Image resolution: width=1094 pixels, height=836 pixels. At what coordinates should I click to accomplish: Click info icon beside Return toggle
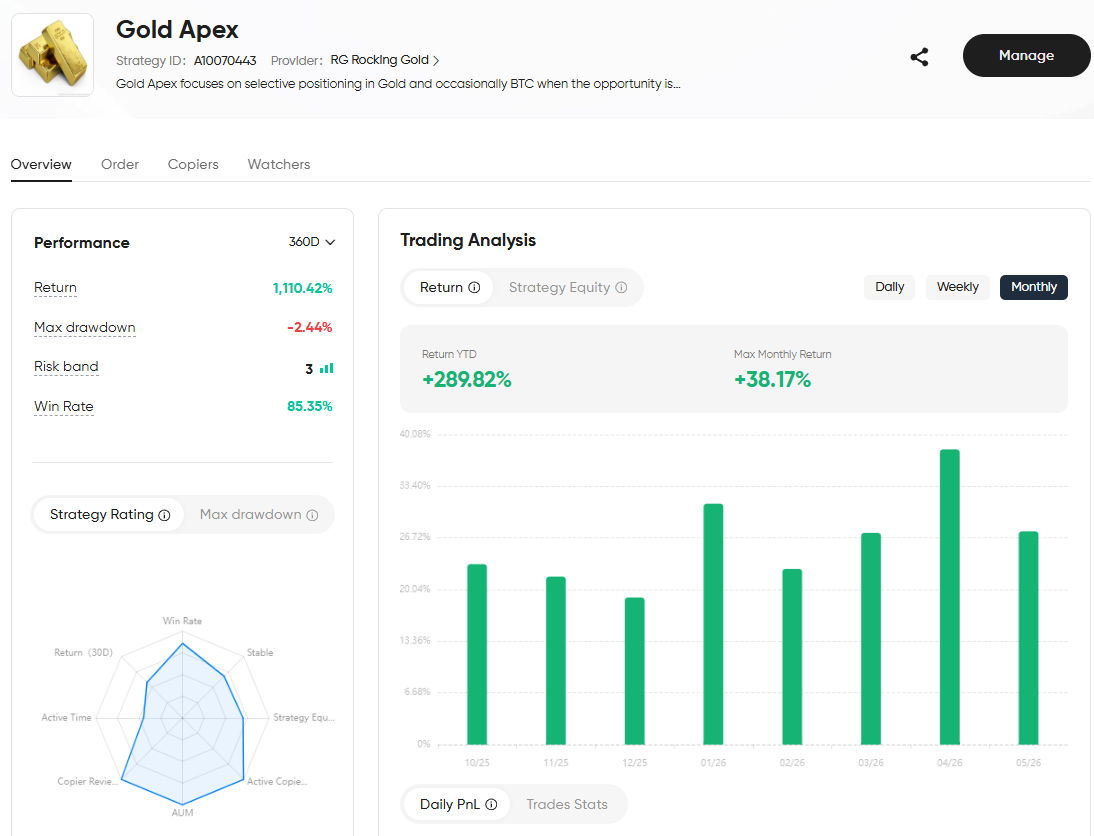pyautogui.click(x=474, y=288)
